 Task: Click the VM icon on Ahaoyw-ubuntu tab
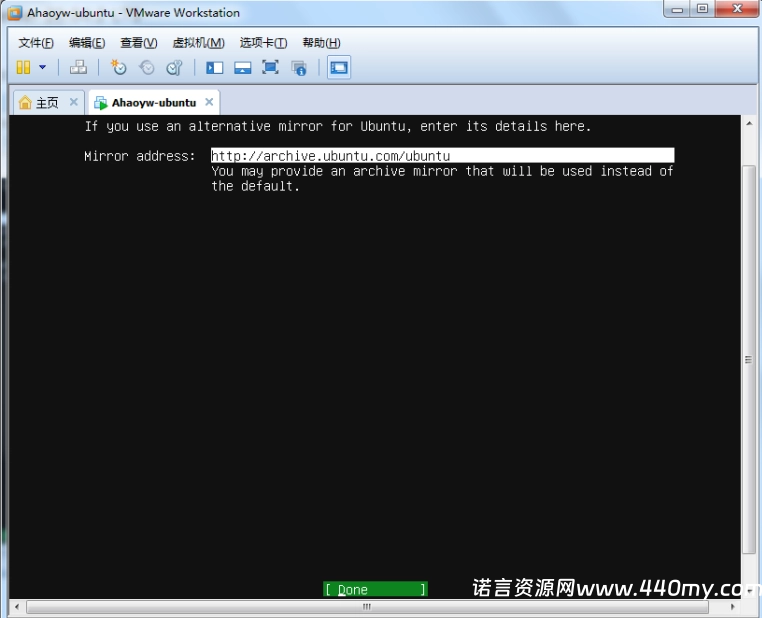[101, 103]
